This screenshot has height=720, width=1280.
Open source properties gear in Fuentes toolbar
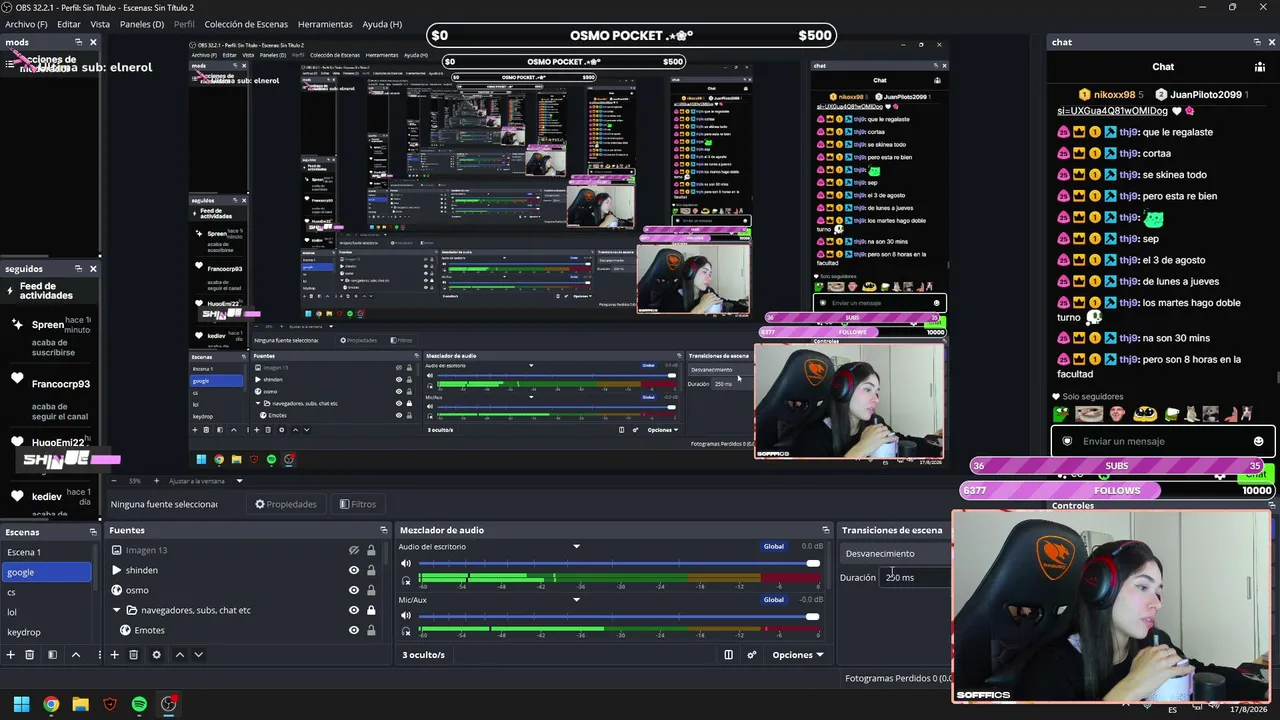click(x=156, y=655)
